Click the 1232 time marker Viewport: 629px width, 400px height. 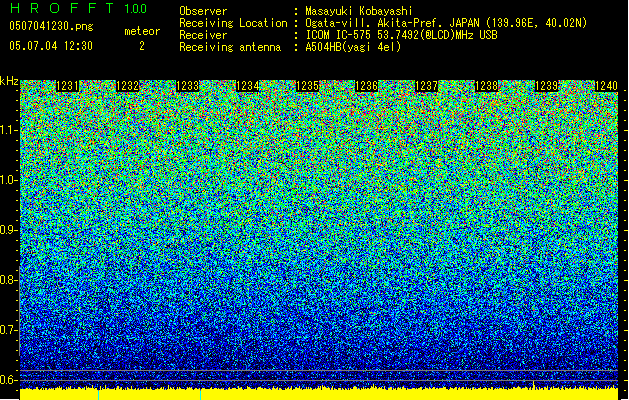coord(128,86)
